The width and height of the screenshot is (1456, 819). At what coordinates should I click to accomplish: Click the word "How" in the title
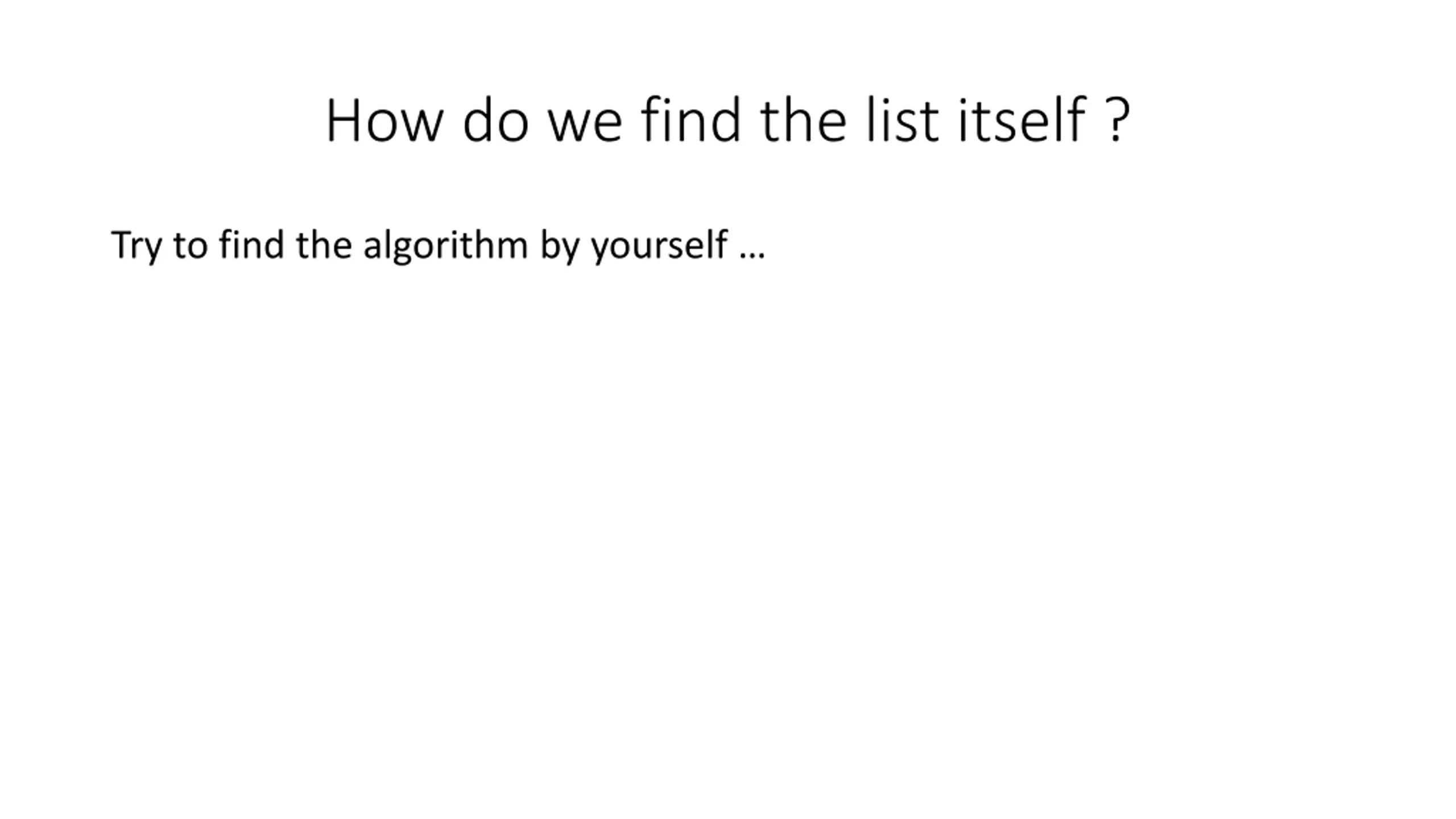click(384, 121)
